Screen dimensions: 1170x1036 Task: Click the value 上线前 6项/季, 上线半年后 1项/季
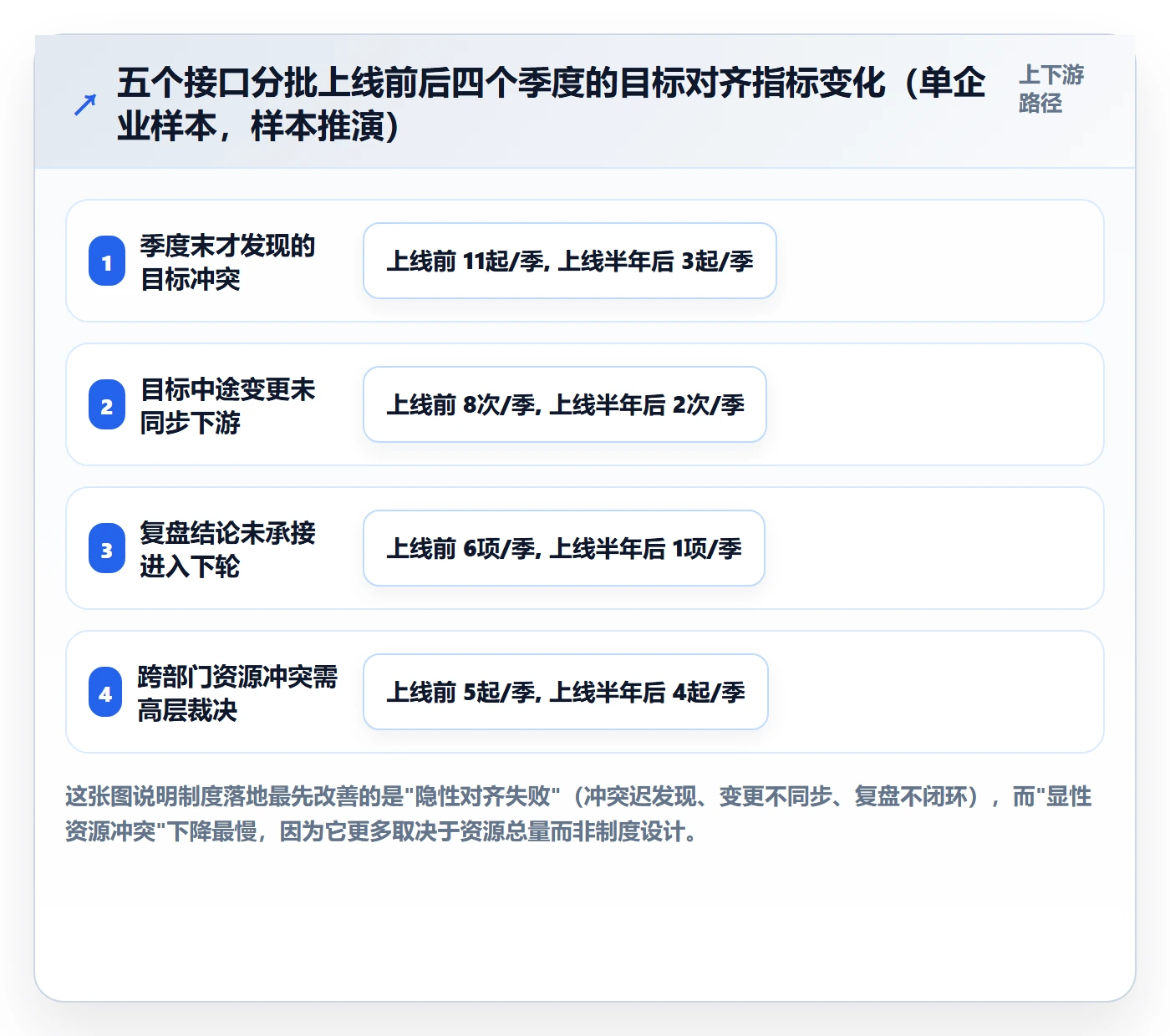(564, 548)
